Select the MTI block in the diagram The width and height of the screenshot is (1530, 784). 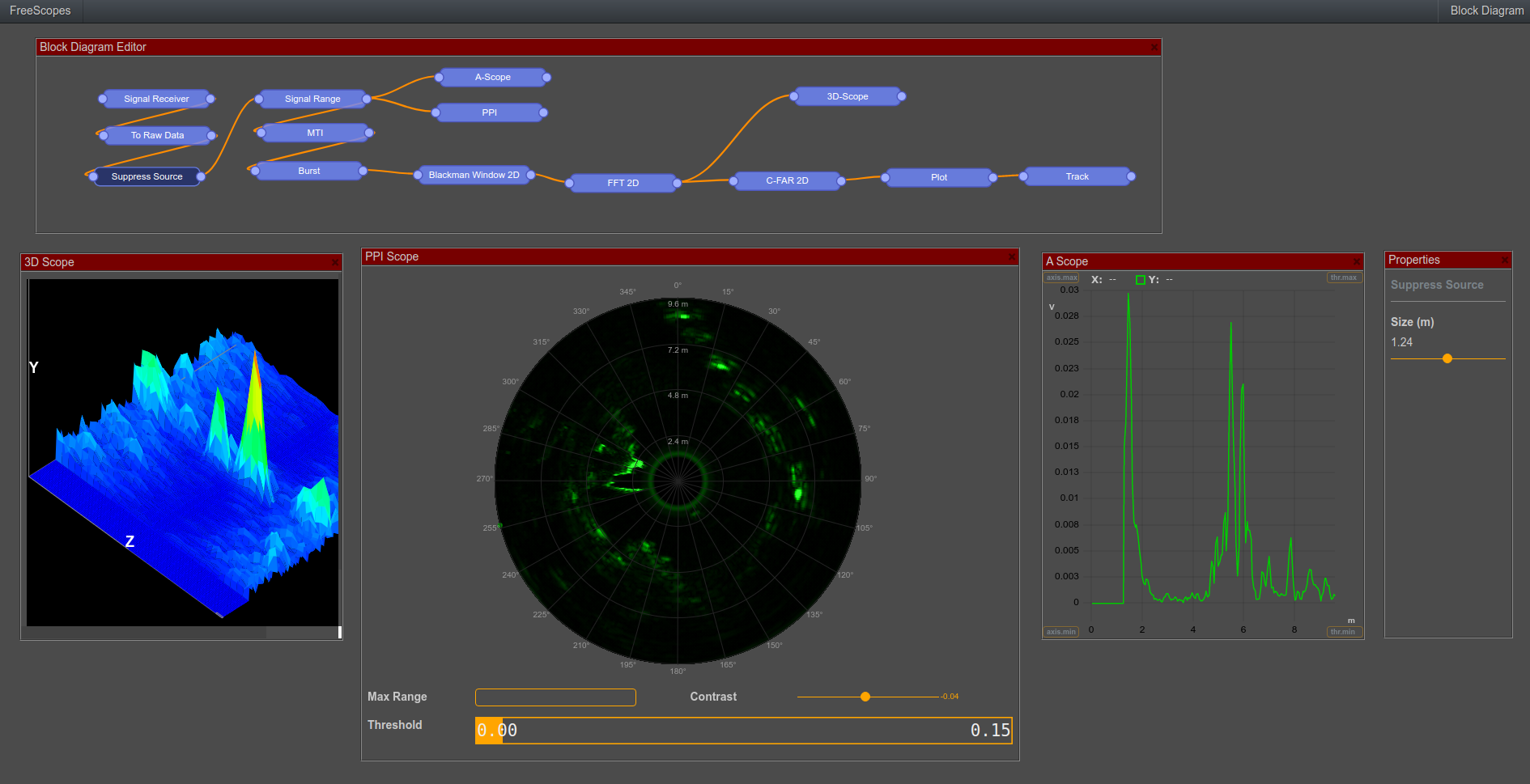(315, 132)
